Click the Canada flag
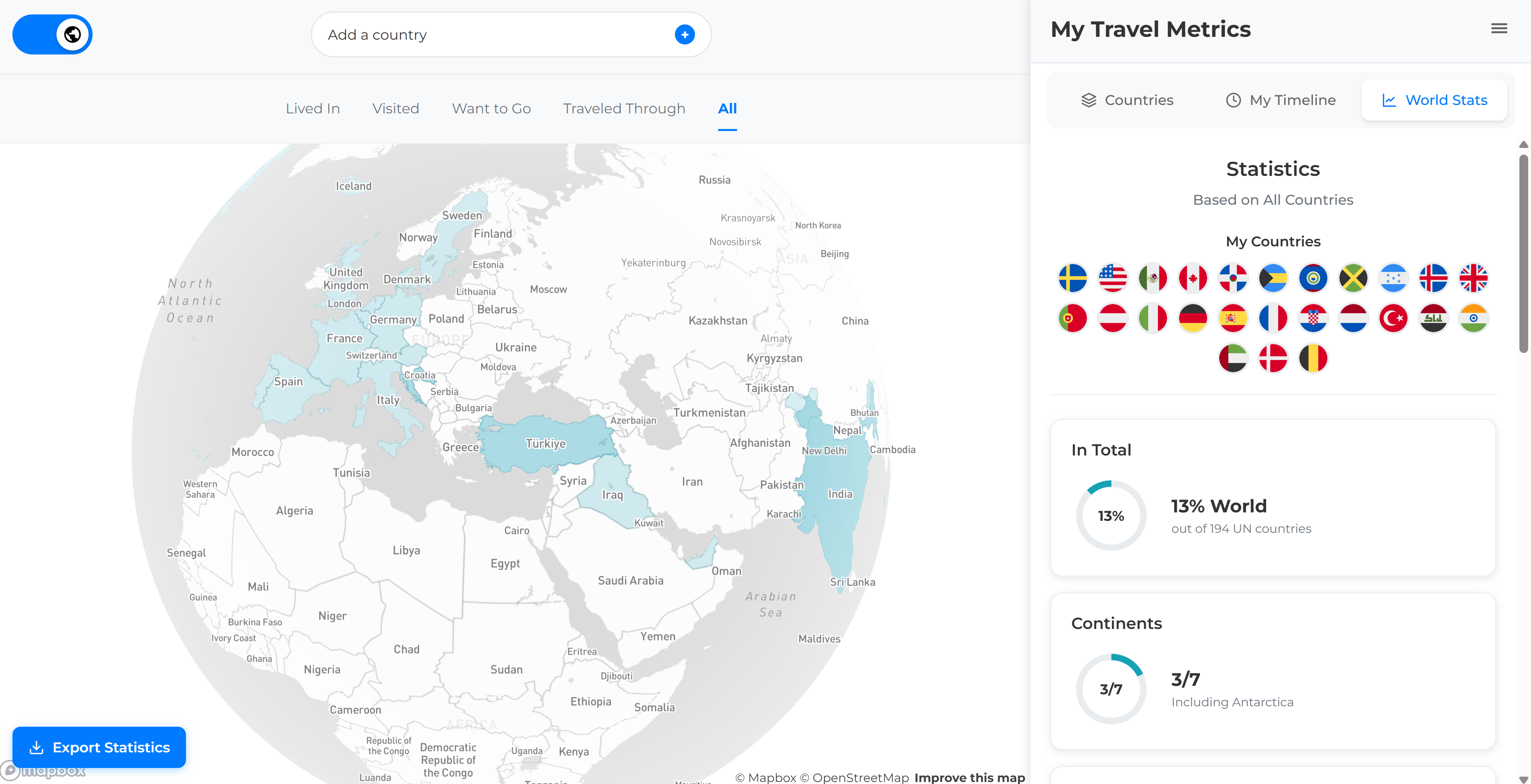This screenshot has width=1531, height=784. [x=1193, y=278]
